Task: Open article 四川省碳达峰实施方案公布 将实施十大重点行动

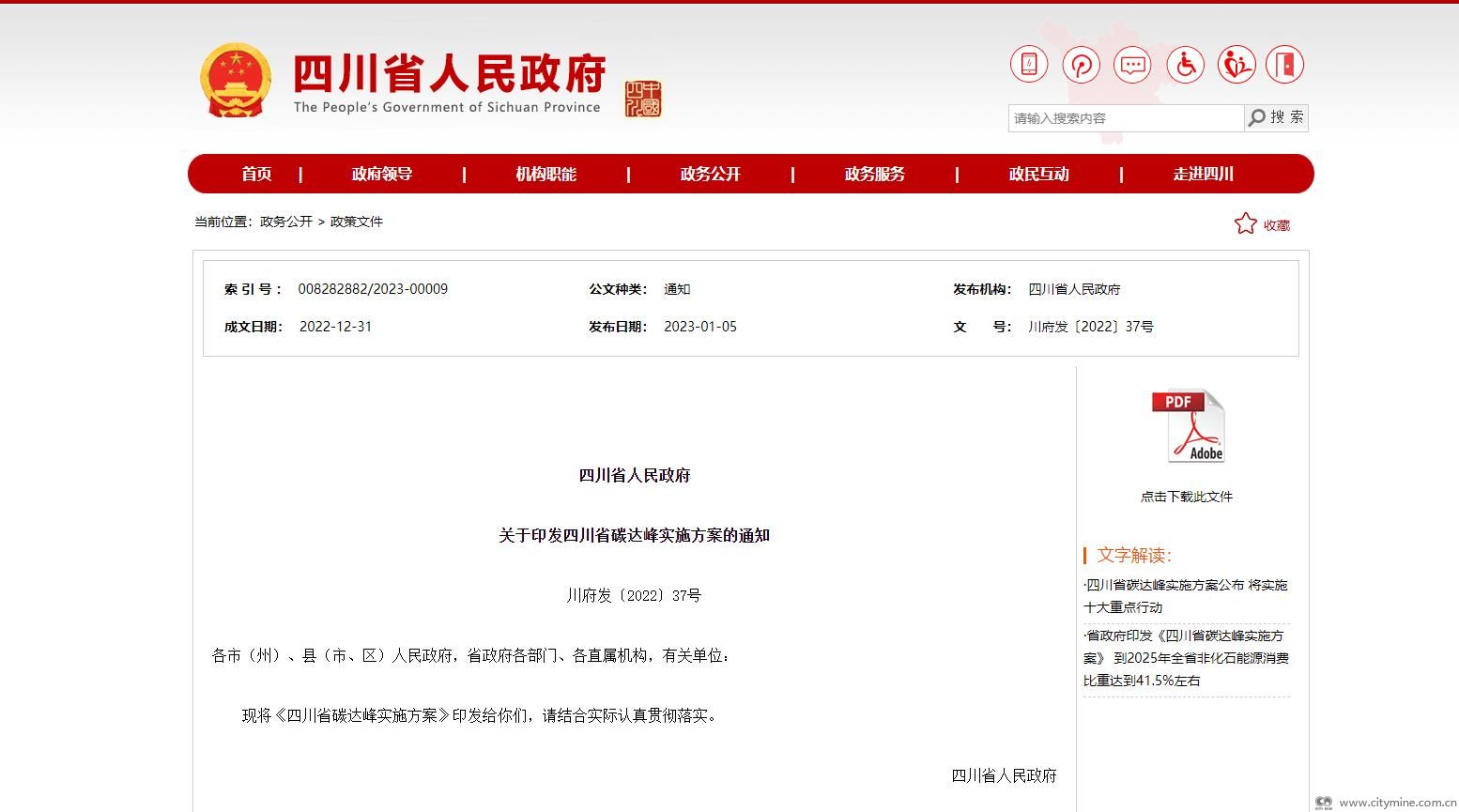Action: click(1186, 596)
